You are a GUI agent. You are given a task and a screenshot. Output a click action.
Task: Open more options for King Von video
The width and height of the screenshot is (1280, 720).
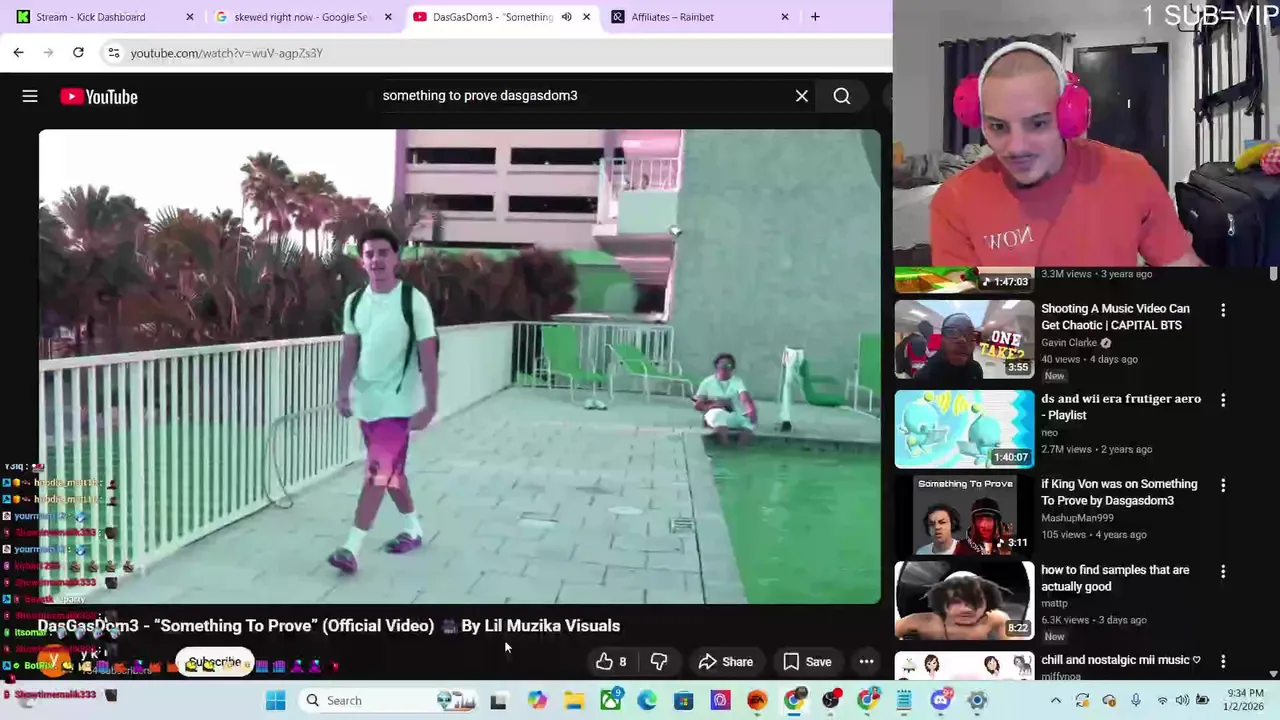click(1223, 486)
